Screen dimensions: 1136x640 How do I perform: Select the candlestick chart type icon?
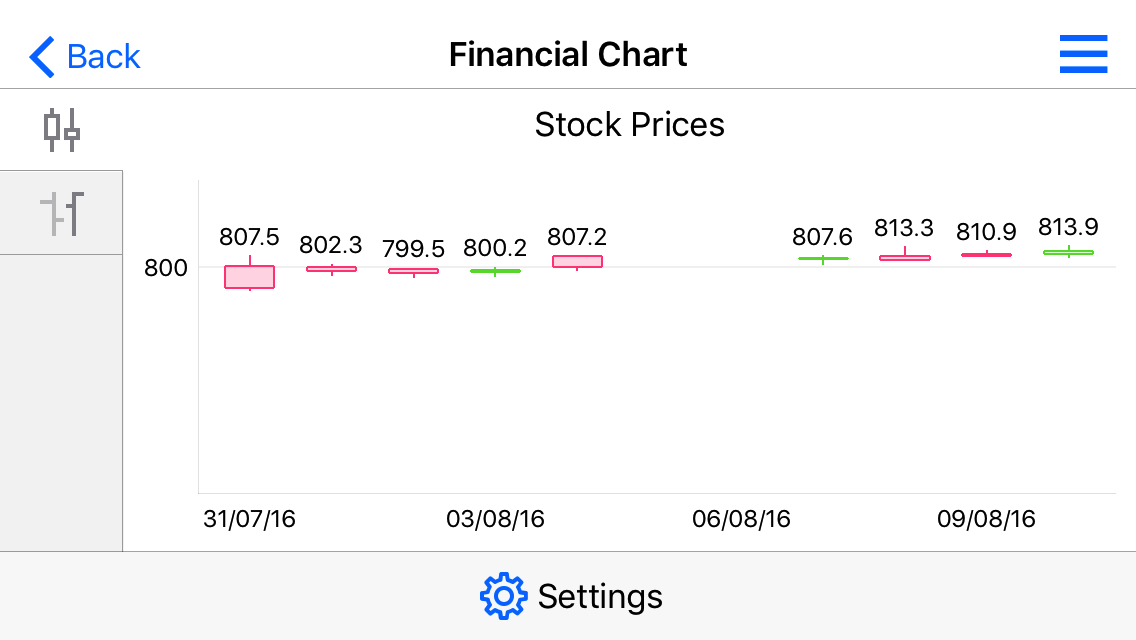click(x=60, y=130)
